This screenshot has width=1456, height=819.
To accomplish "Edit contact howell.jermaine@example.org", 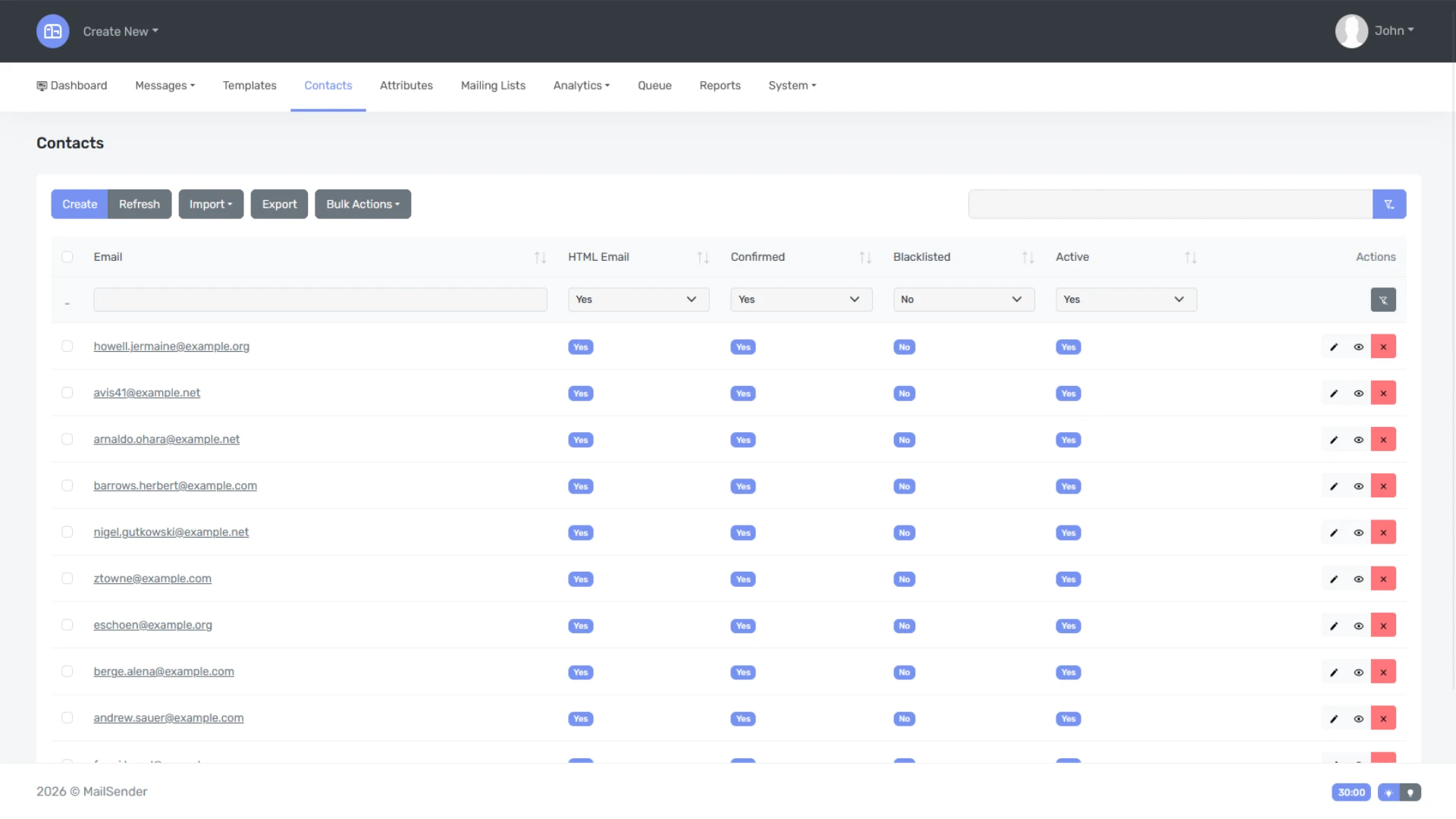I will tap(1333, 347).
